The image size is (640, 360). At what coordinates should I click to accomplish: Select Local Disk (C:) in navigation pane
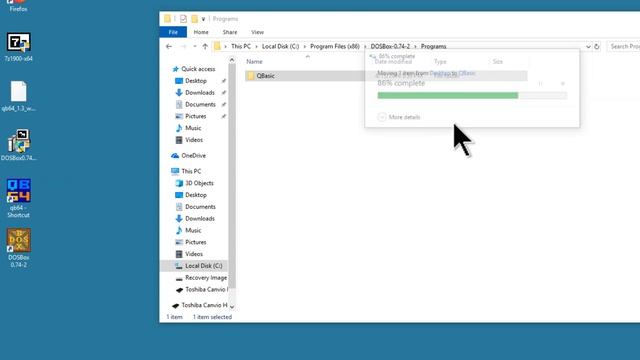click(x=194, y=266)
